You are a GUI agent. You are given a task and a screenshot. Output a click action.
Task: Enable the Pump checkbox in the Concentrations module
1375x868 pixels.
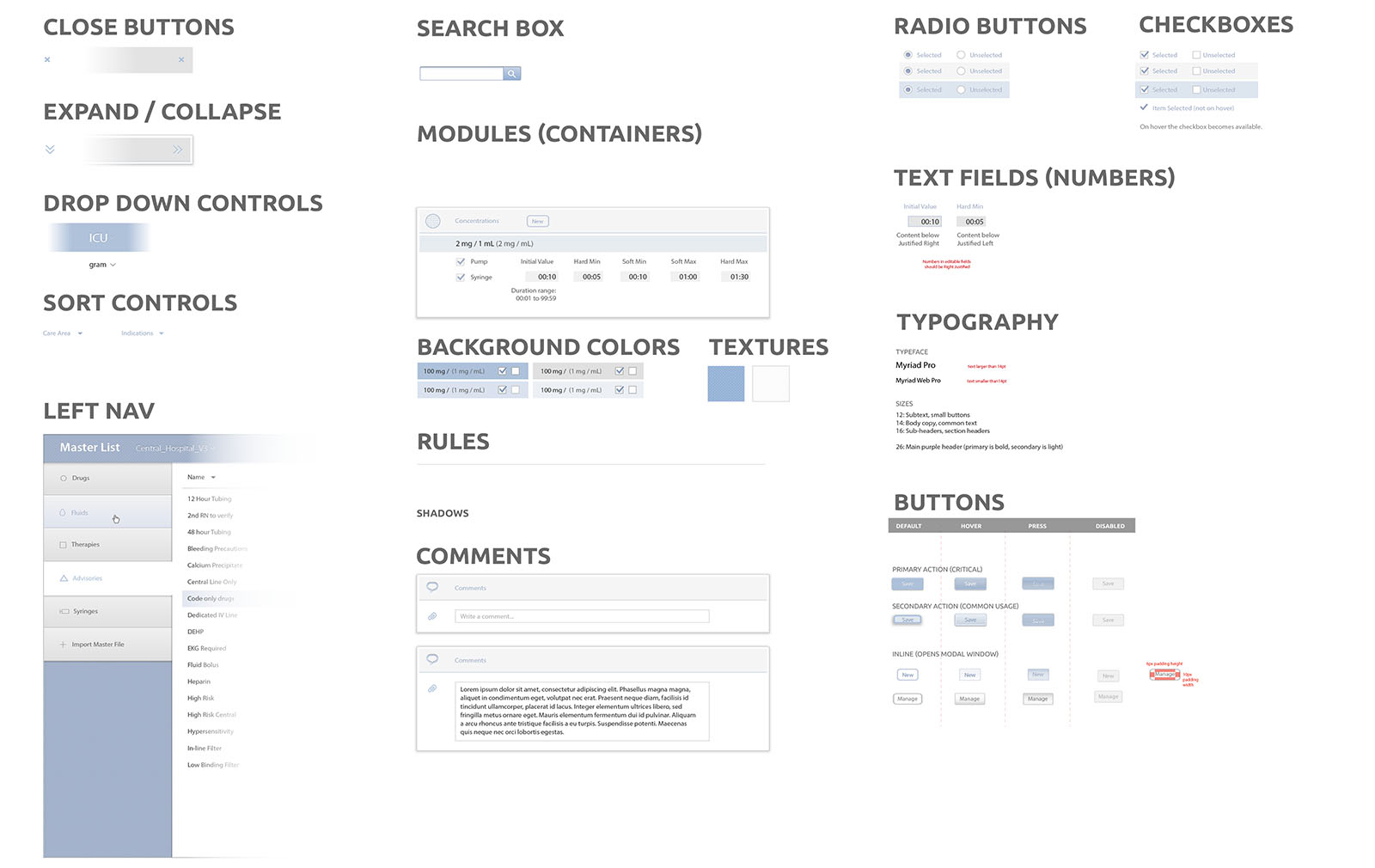click(461, 261)
